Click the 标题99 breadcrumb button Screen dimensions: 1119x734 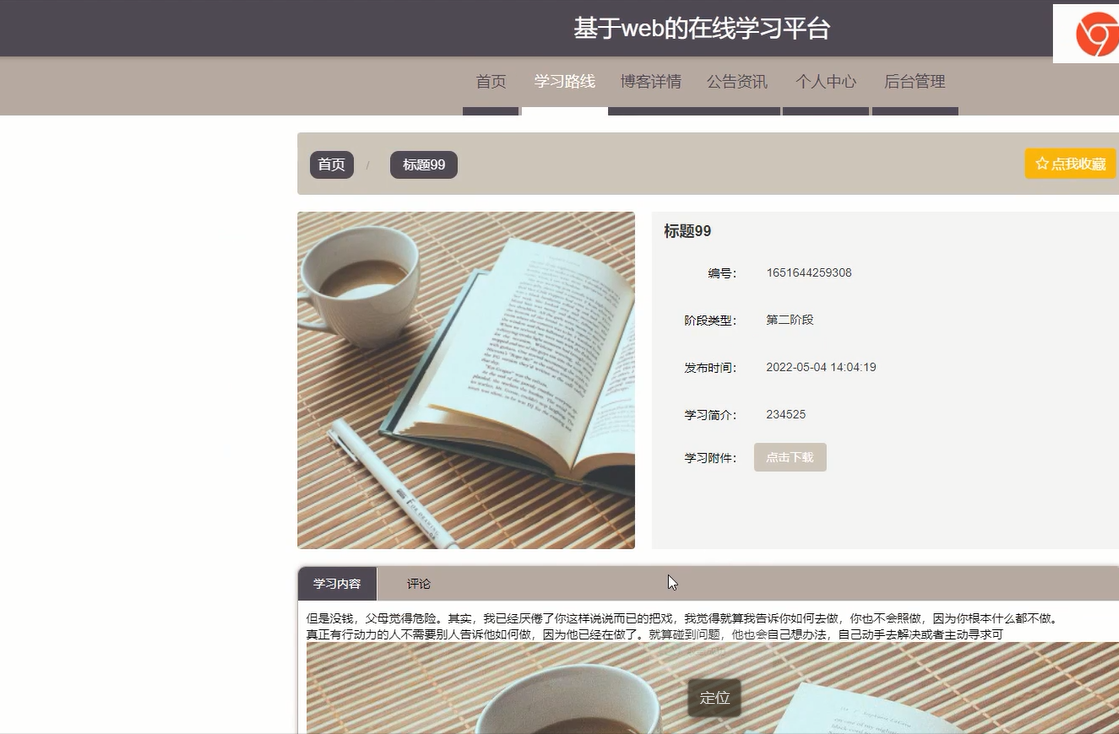point(424,165)
